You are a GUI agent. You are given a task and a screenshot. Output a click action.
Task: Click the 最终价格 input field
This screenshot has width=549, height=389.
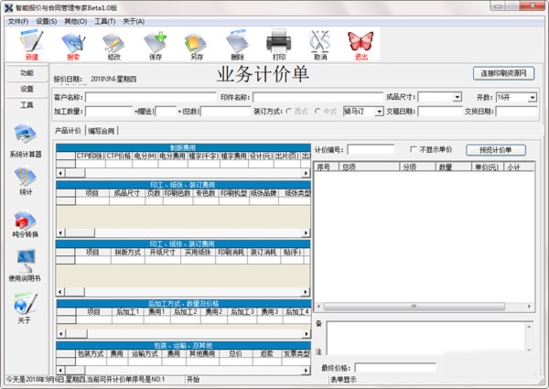click(395, 368)
